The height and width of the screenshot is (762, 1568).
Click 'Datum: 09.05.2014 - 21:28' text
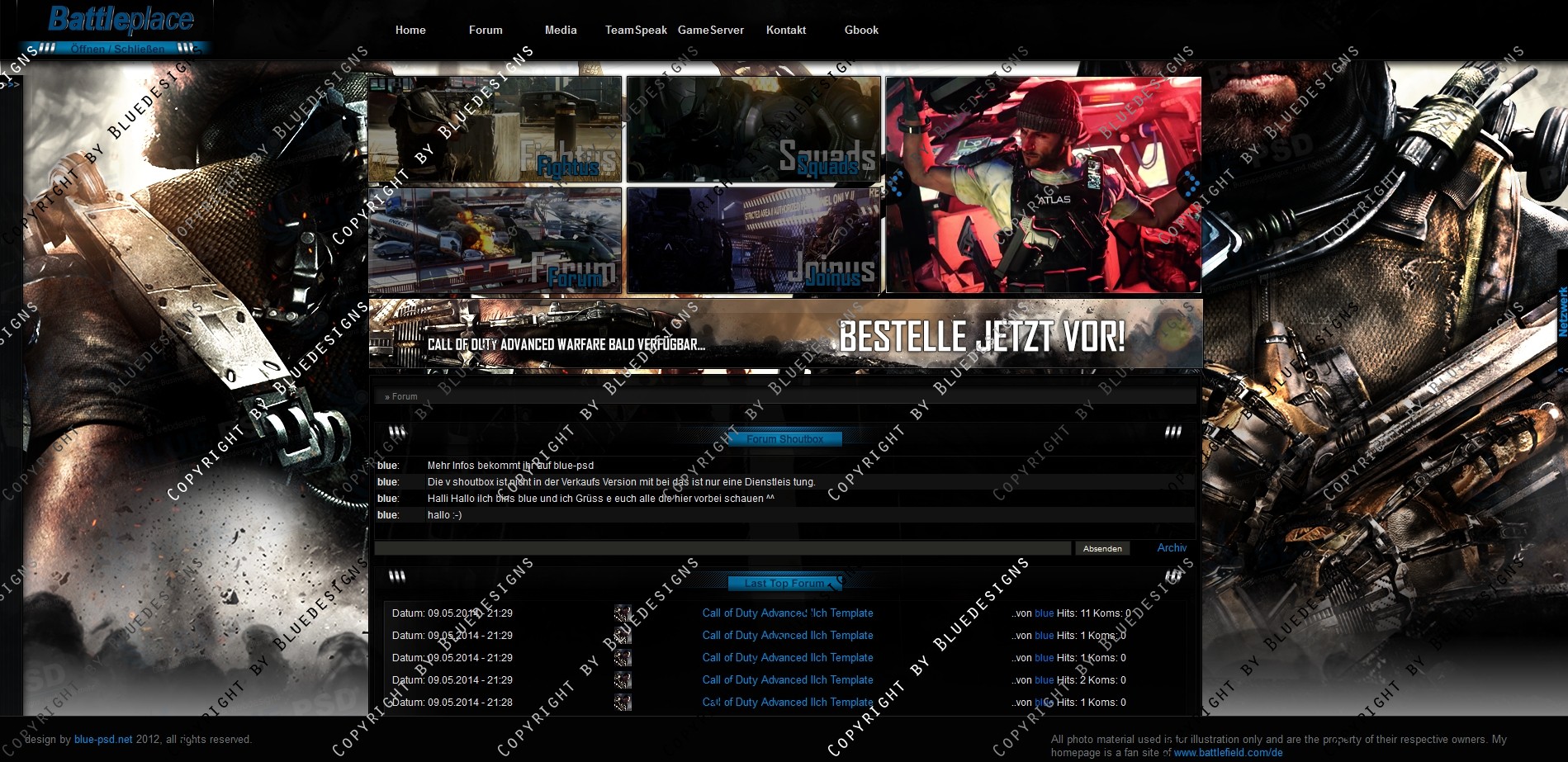[x=452, y=703]
